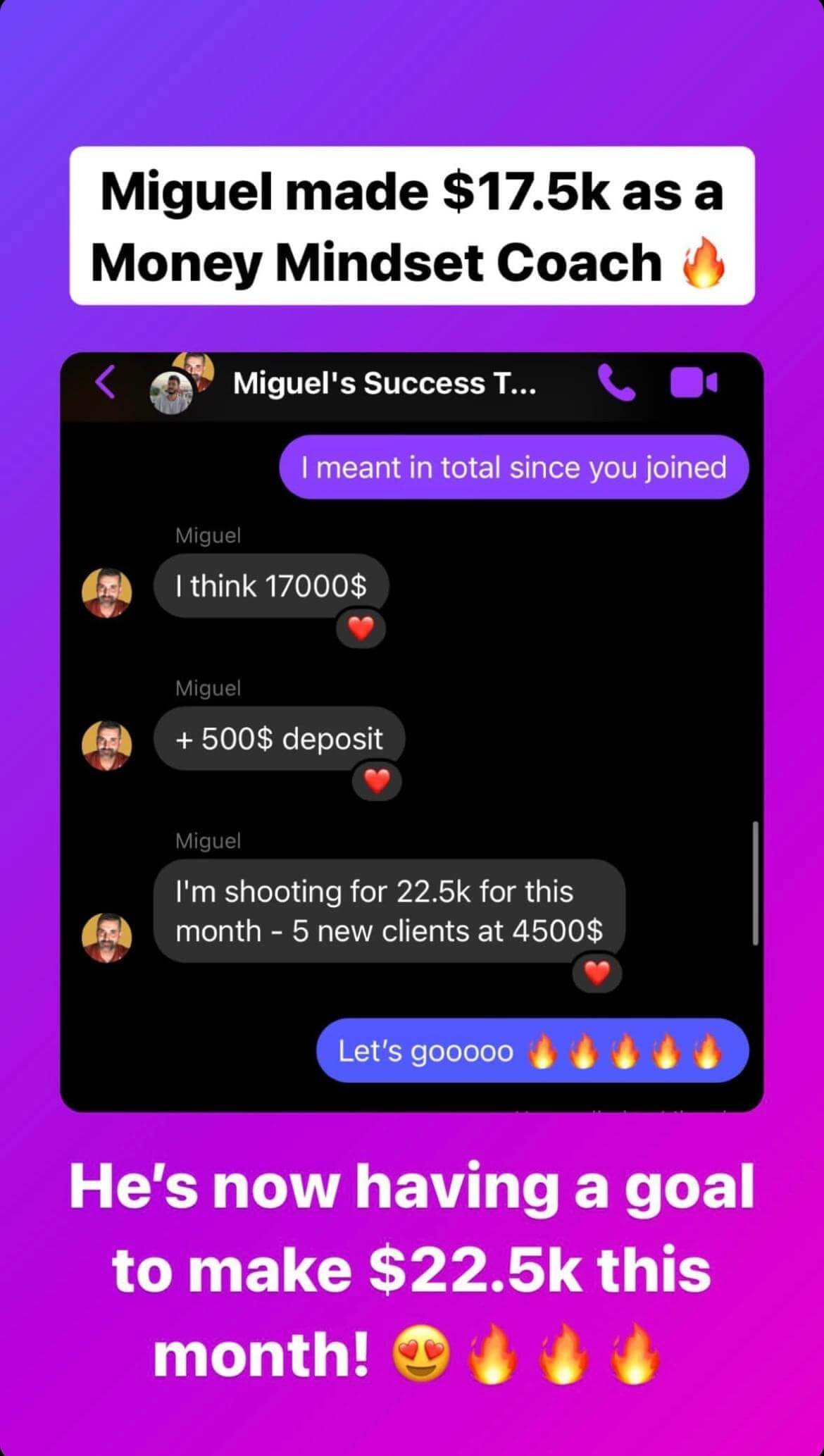Tap Miguel's avatar beside the 22.5k message
Screen dimensions: 824x1456
tap(107, 938)
